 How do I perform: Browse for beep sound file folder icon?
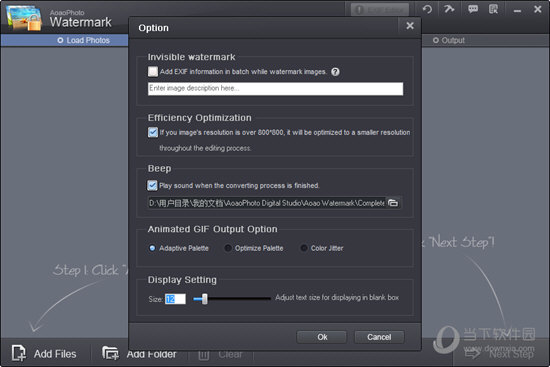pos(393,203)
